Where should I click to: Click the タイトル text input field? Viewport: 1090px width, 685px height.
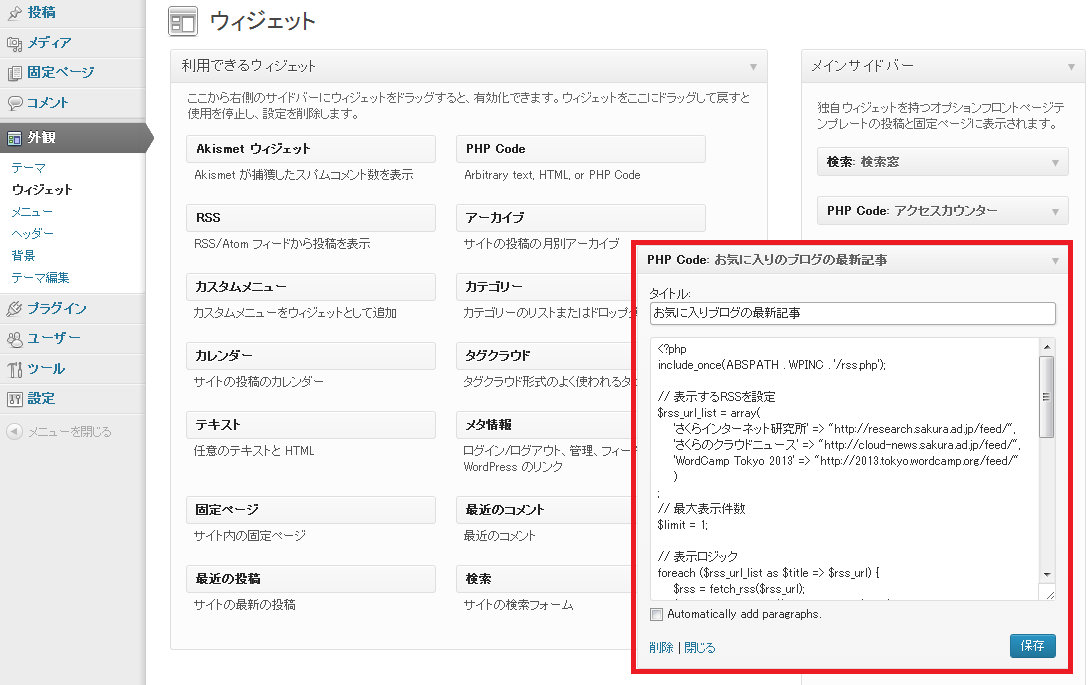(x=852, y=314)
